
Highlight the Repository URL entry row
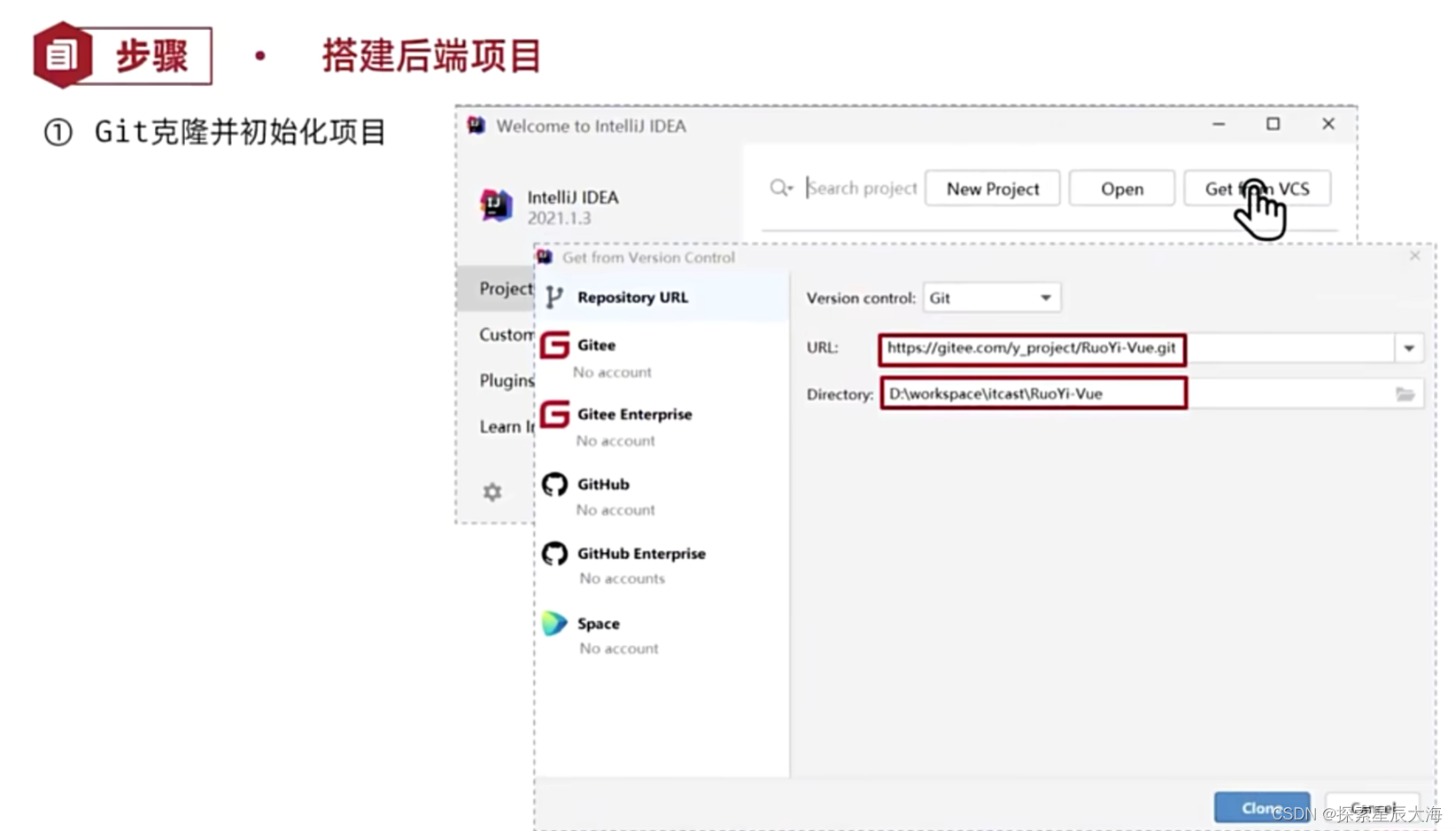660,297
